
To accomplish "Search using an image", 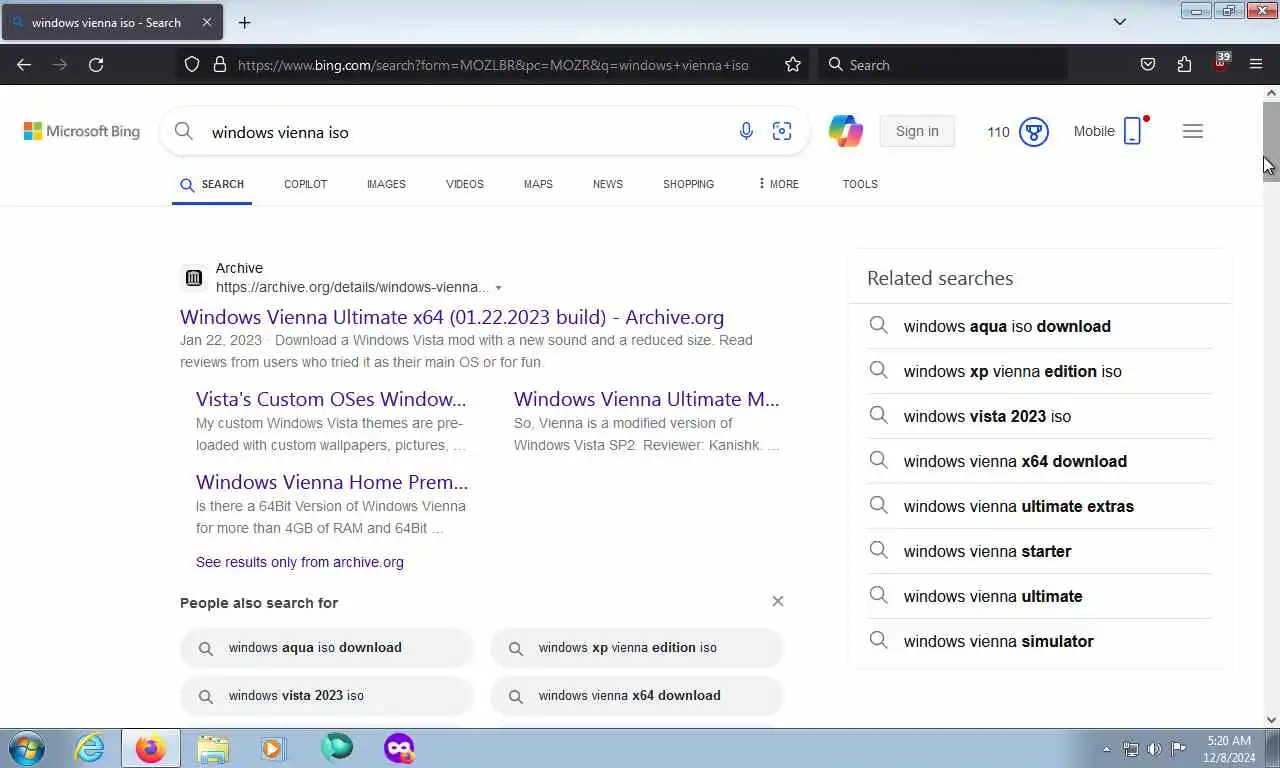I will click(782, 131).
